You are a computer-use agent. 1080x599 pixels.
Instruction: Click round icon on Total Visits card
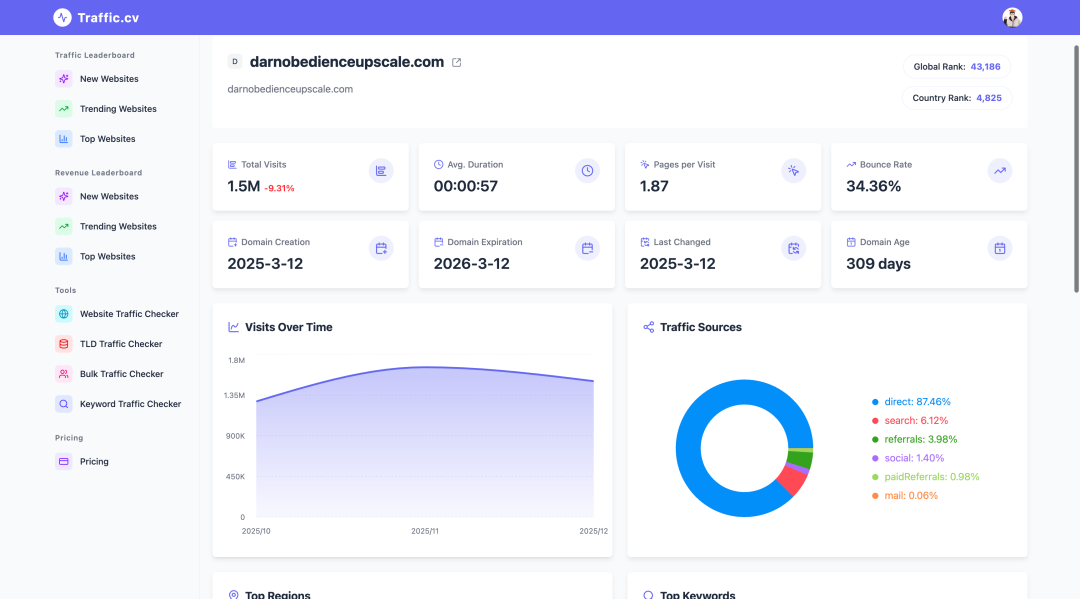pyautogui.click(x=381, y=171)
